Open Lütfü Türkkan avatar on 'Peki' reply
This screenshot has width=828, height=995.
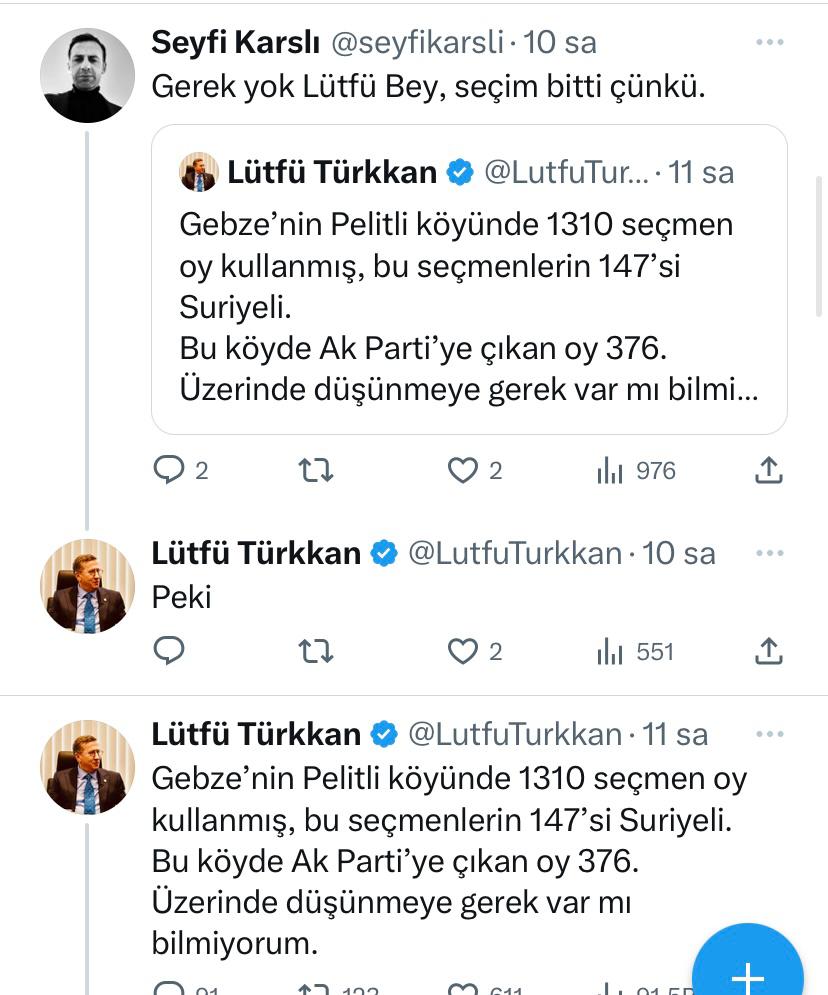(87, 586)
